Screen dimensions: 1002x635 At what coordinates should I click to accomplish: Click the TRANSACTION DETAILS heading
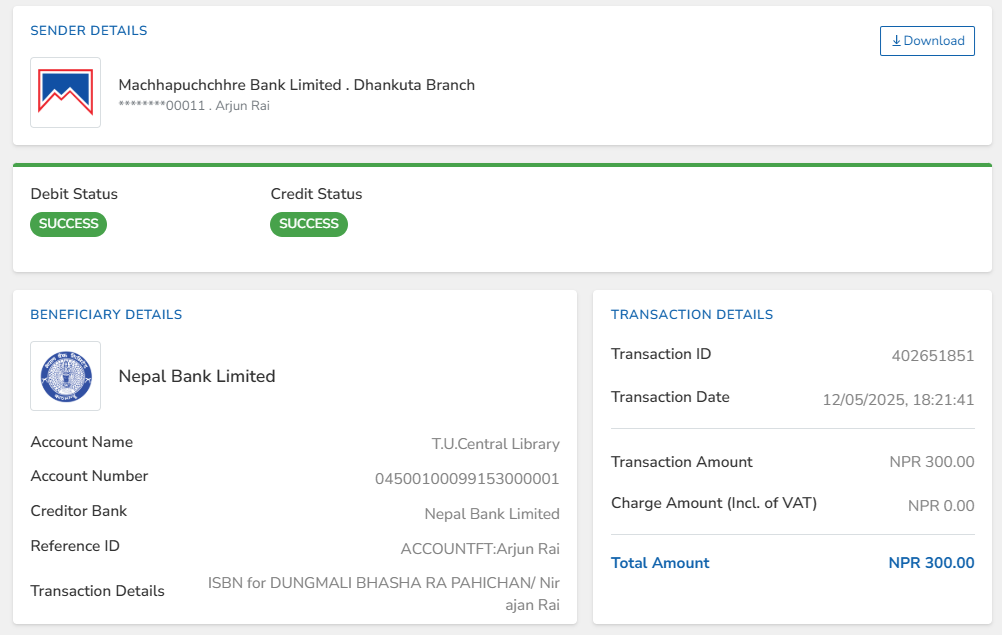(x=692, y=314)
